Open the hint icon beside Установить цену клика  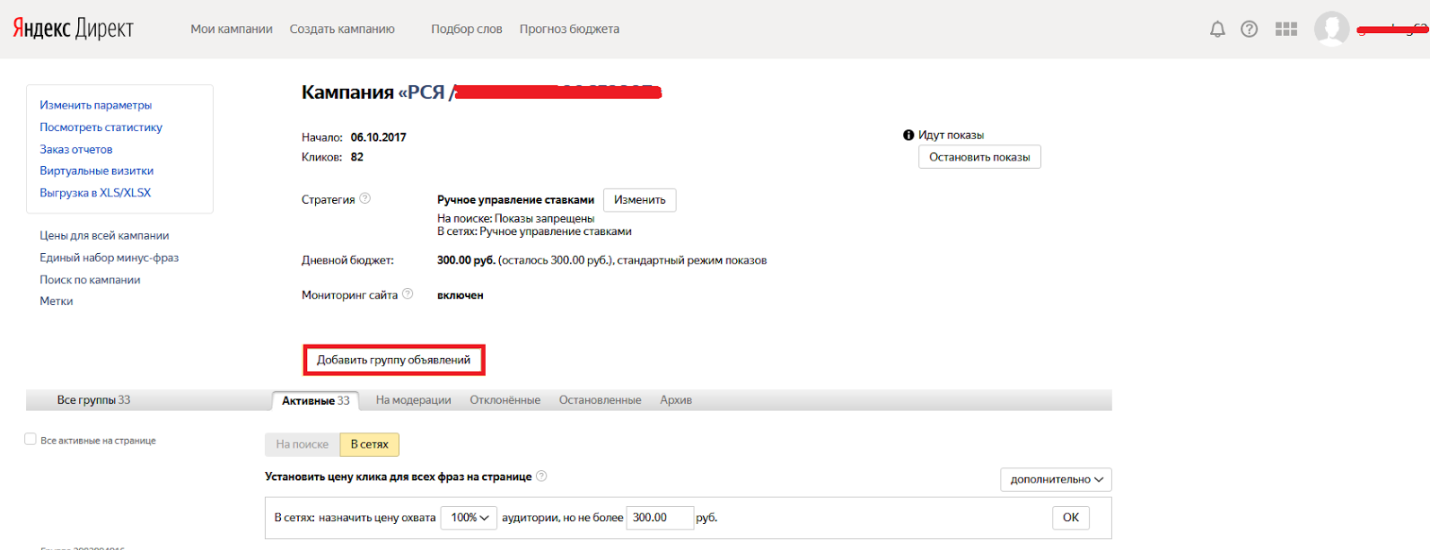pyautogui.click(x=541, y=477)
